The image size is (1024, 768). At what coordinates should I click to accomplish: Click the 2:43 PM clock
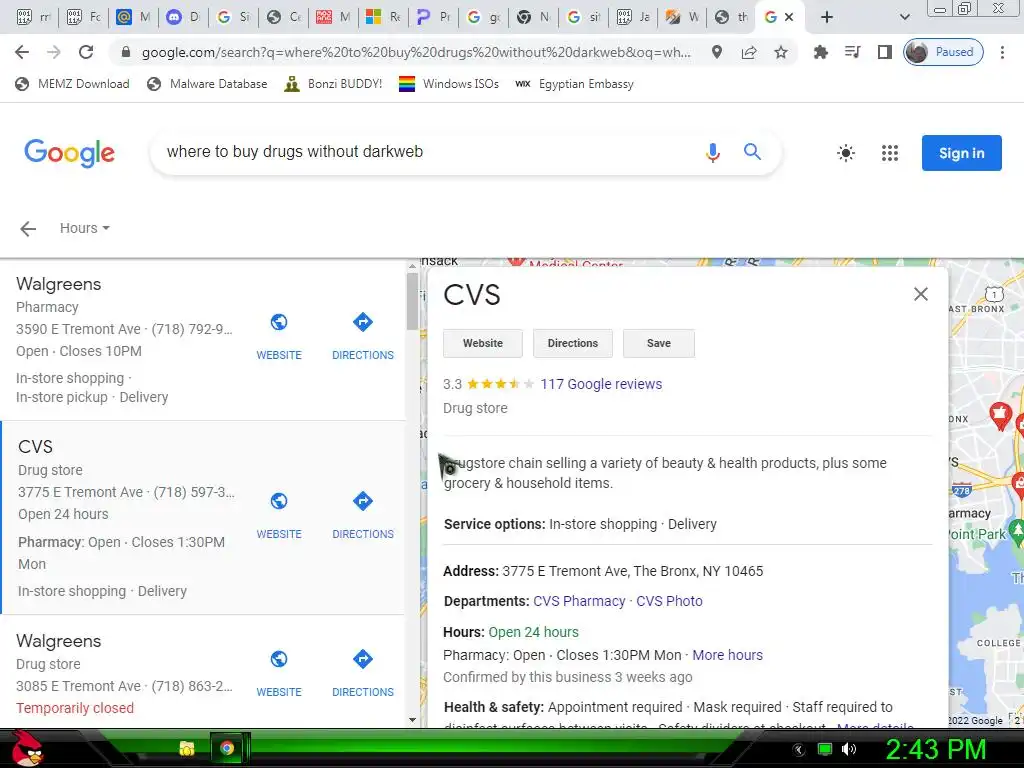pos(935,749)
